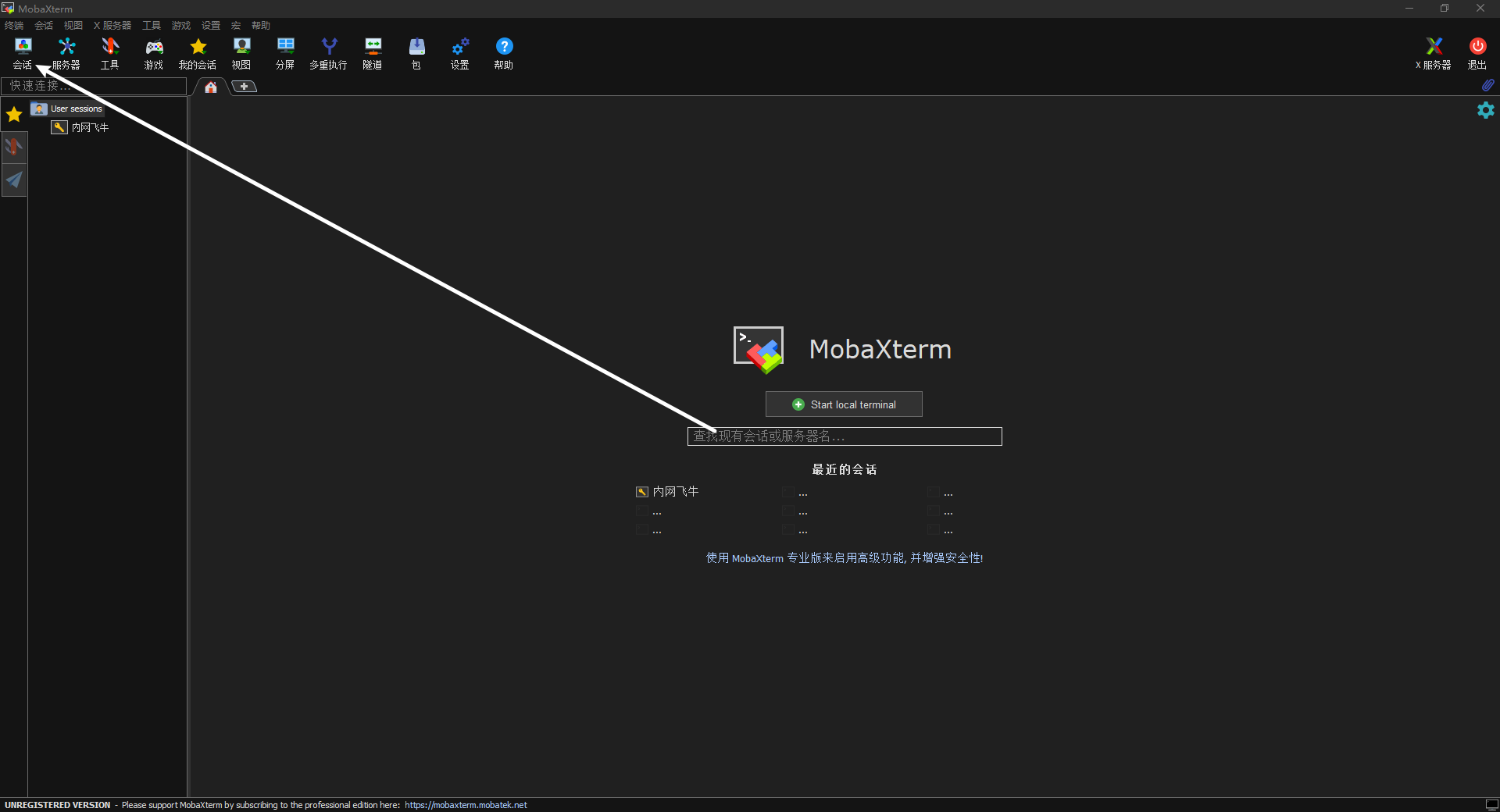The height and width of the screenshot is (812, 1500).
Task: Open the 设置 menu in the menu bar
Action: point(211,26)
